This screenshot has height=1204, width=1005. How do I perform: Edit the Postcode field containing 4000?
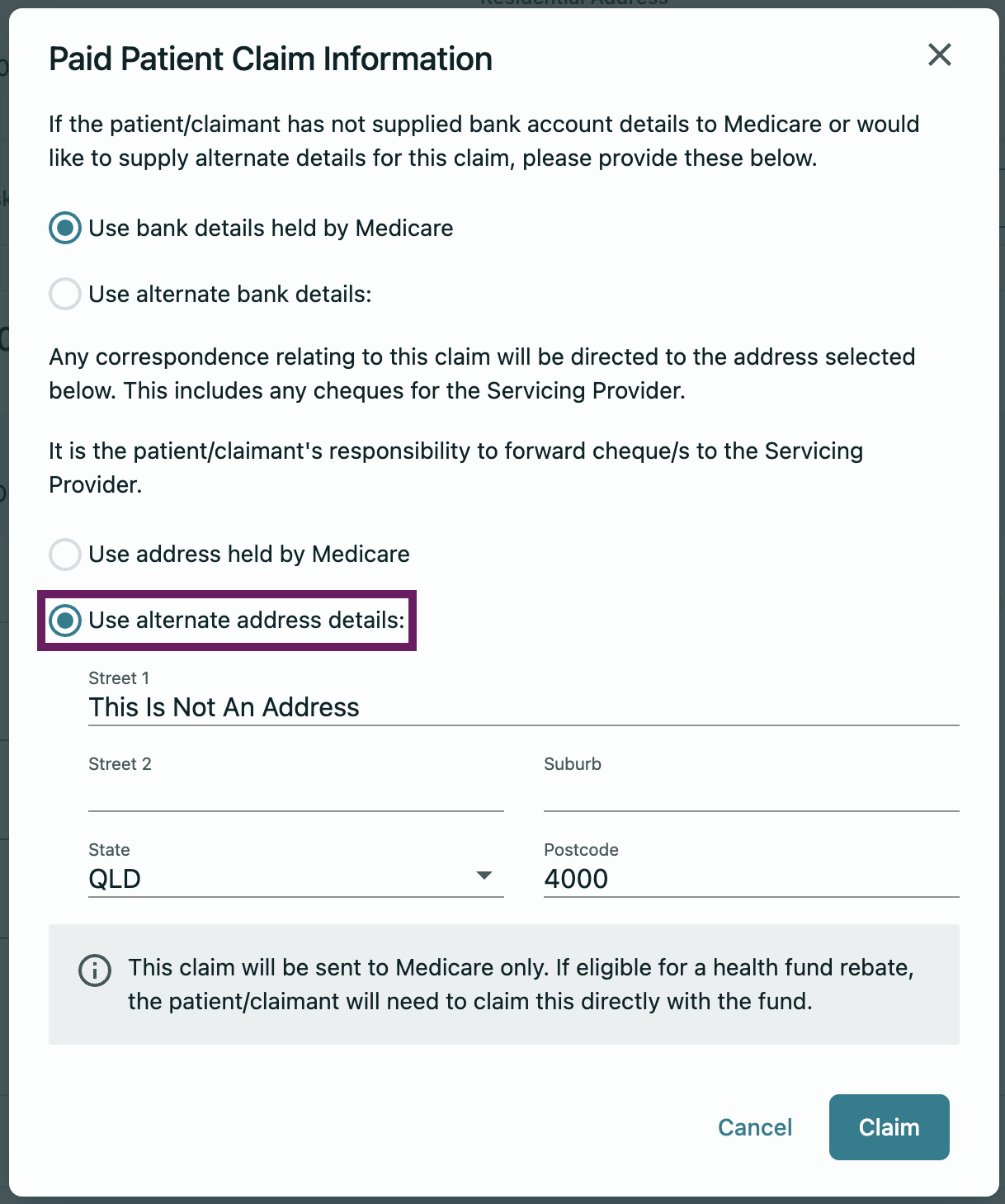coord(751,879)
